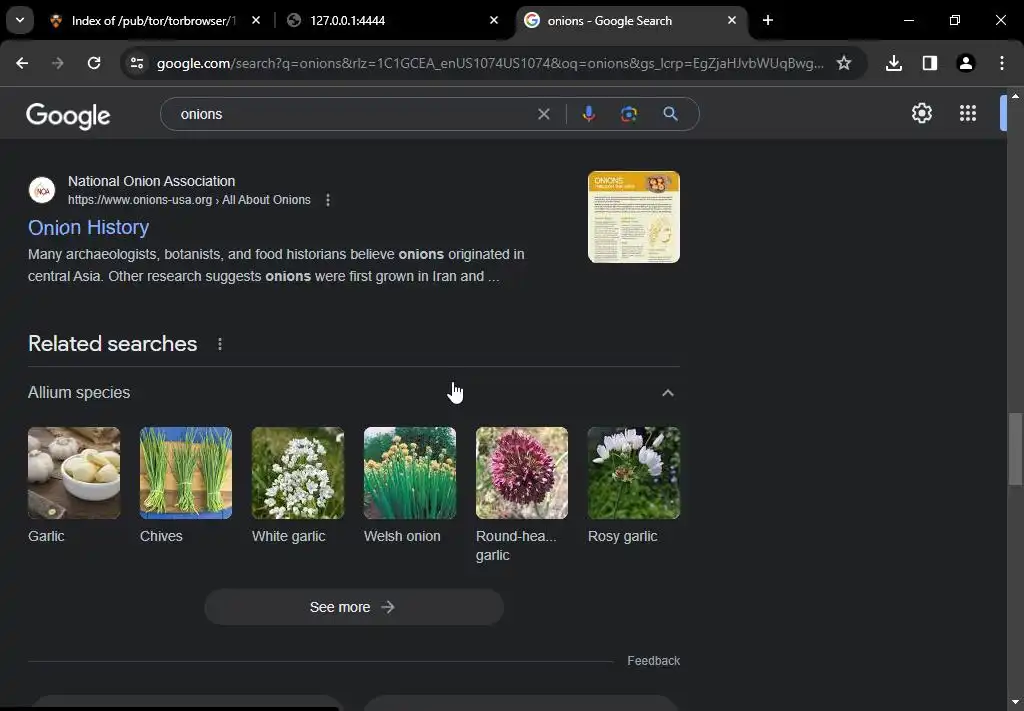Click the Chives label text
Viewport: 1024px width, 711px height.
click(x=161, y=536)
